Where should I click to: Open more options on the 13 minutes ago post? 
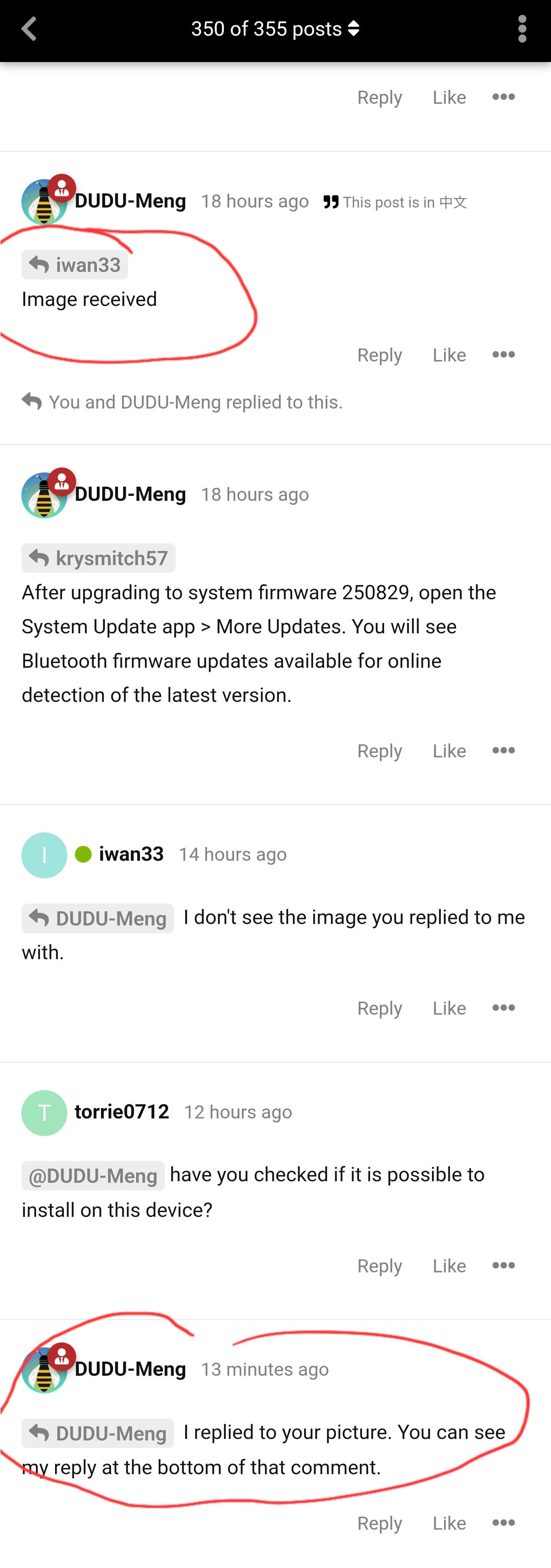[x=504, y=1522]
